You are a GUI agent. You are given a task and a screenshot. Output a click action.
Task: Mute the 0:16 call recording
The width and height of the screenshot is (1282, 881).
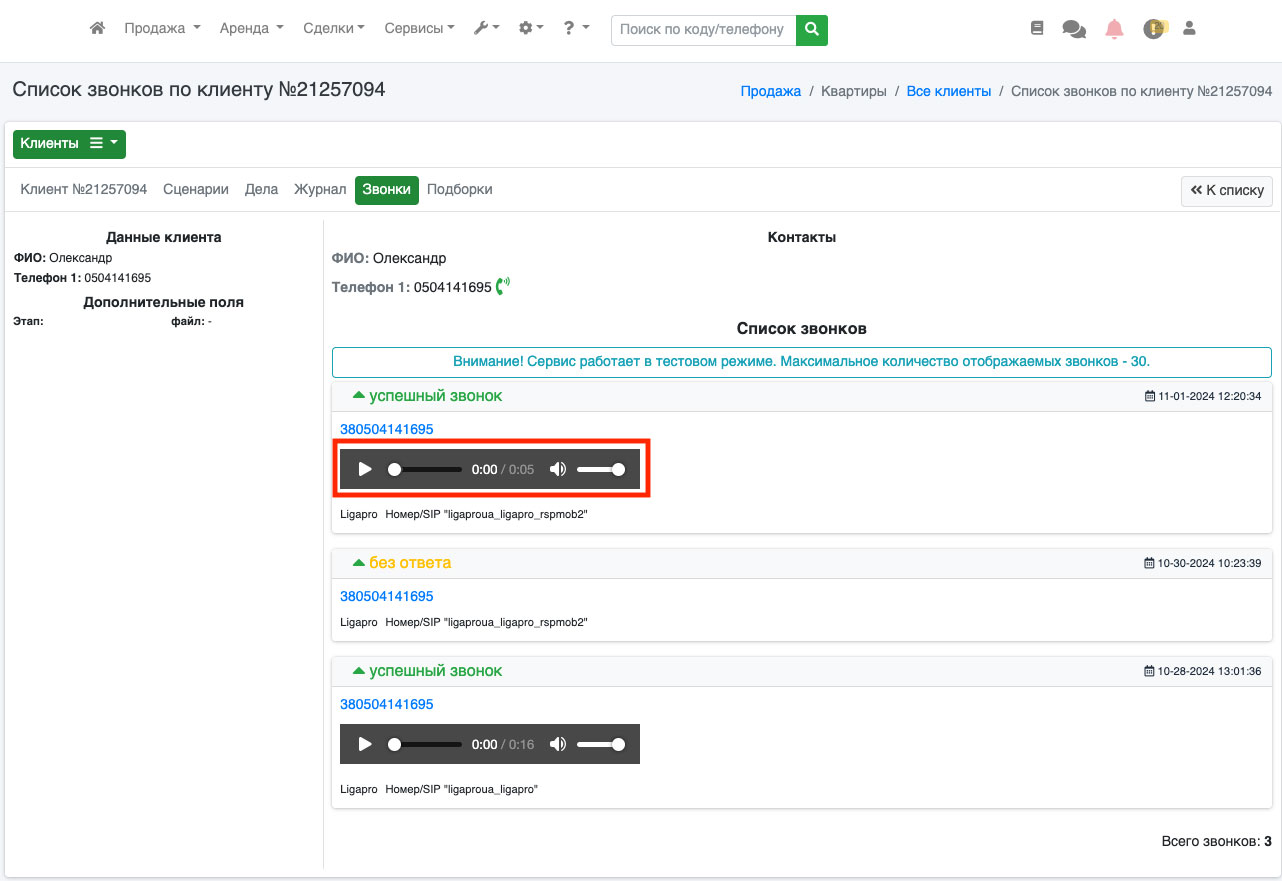point(558,744)
